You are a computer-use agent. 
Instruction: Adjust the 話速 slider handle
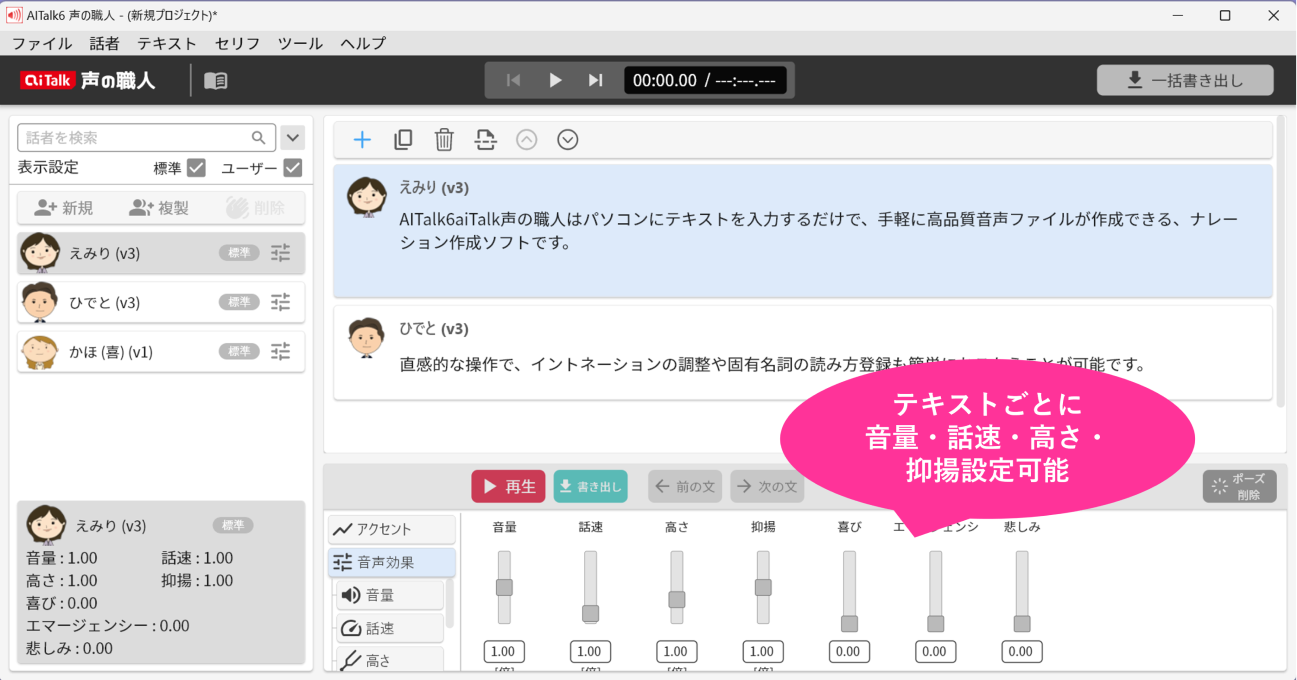click(590, 613)
